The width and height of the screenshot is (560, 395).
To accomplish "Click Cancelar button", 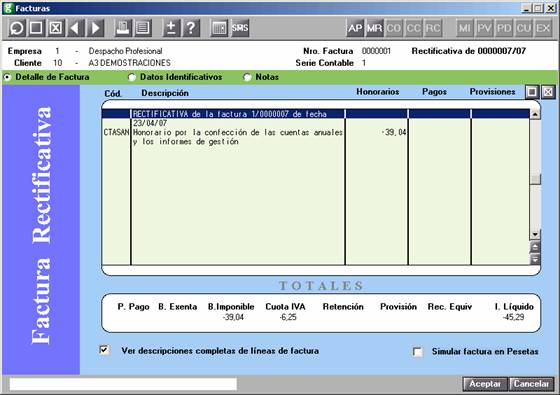I will click(531, 384).
